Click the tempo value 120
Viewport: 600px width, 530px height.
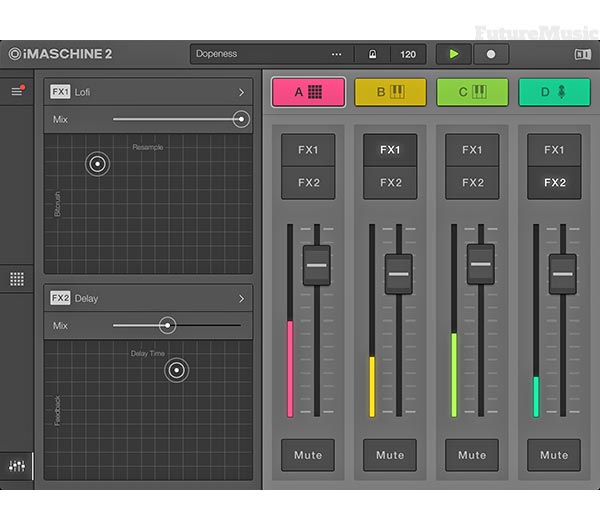(x=408, y=54)
